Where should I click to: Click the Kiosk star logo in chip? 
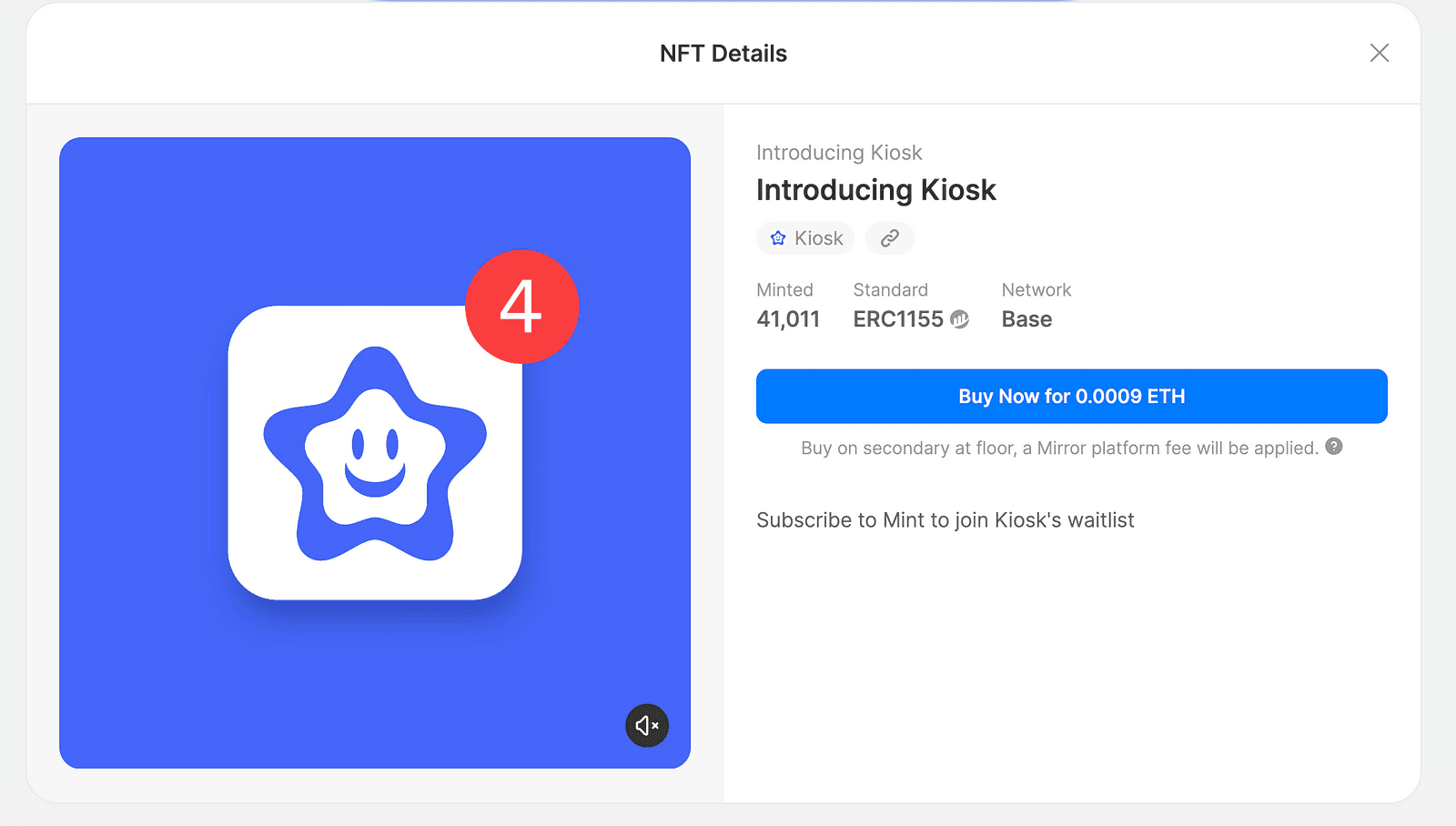(778, 238)
